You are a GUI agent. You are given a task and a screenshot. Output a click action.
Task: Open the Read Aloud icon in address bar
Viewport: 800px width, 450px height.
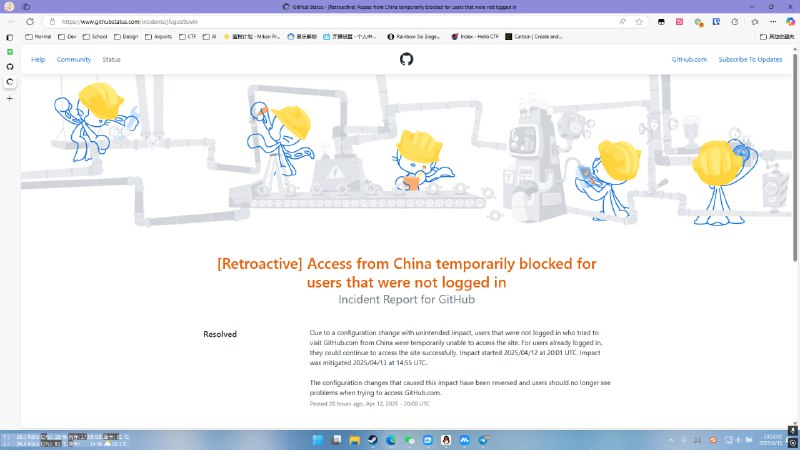click(623, 21)
